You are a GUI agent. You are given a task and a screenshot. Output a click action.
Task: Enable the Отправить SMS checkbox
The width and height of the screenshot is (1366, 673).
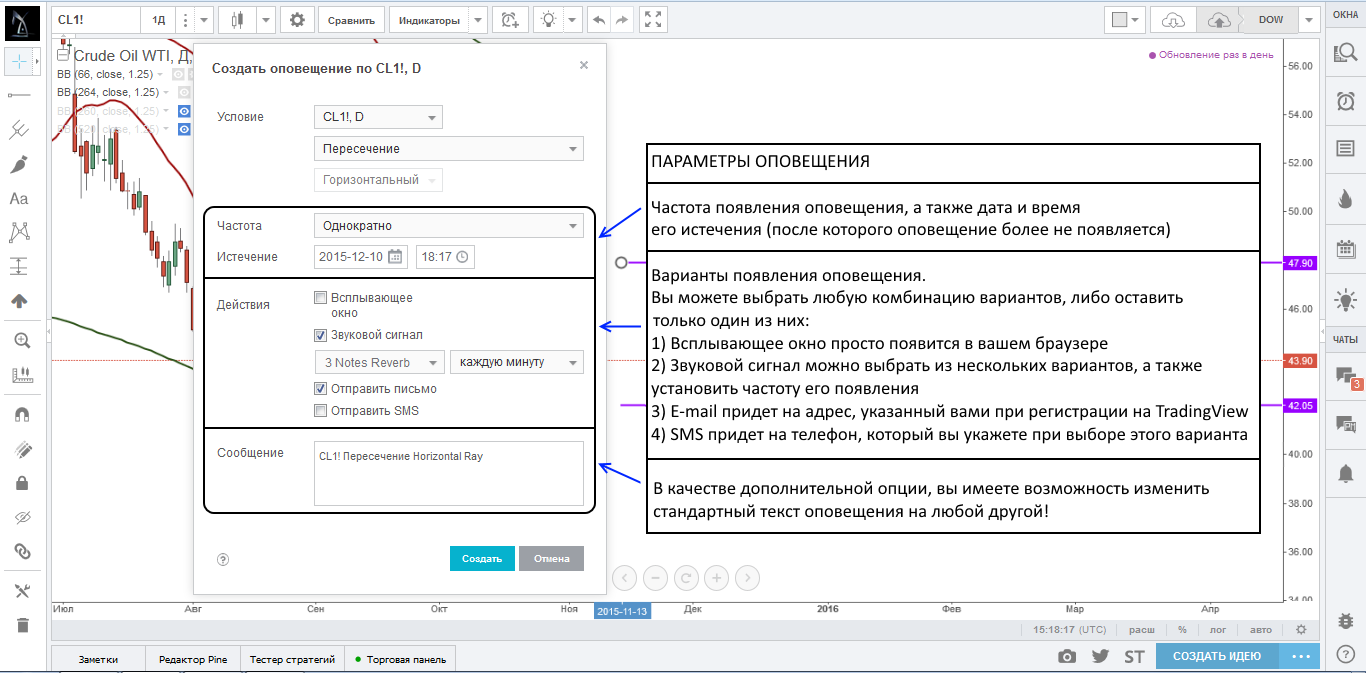point(320,410)
